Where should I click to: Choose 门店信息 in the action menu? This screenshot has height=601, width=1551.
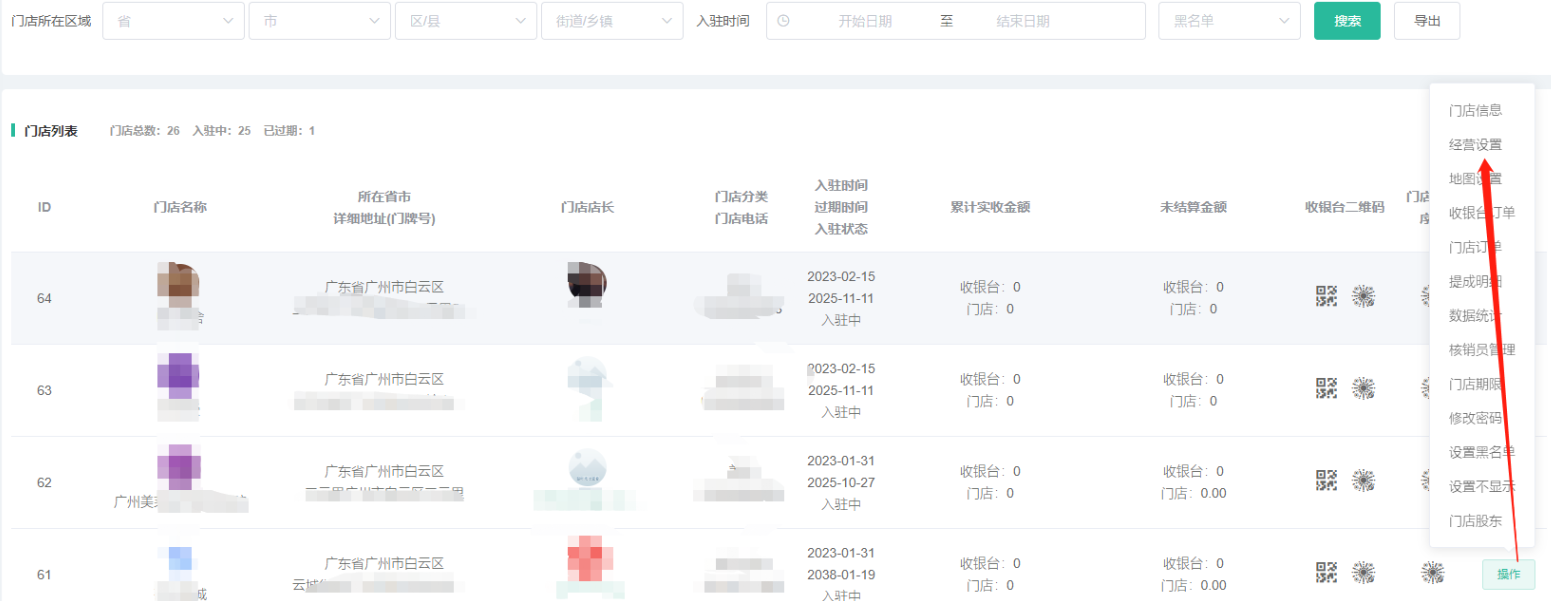[x=1475, y=111]
